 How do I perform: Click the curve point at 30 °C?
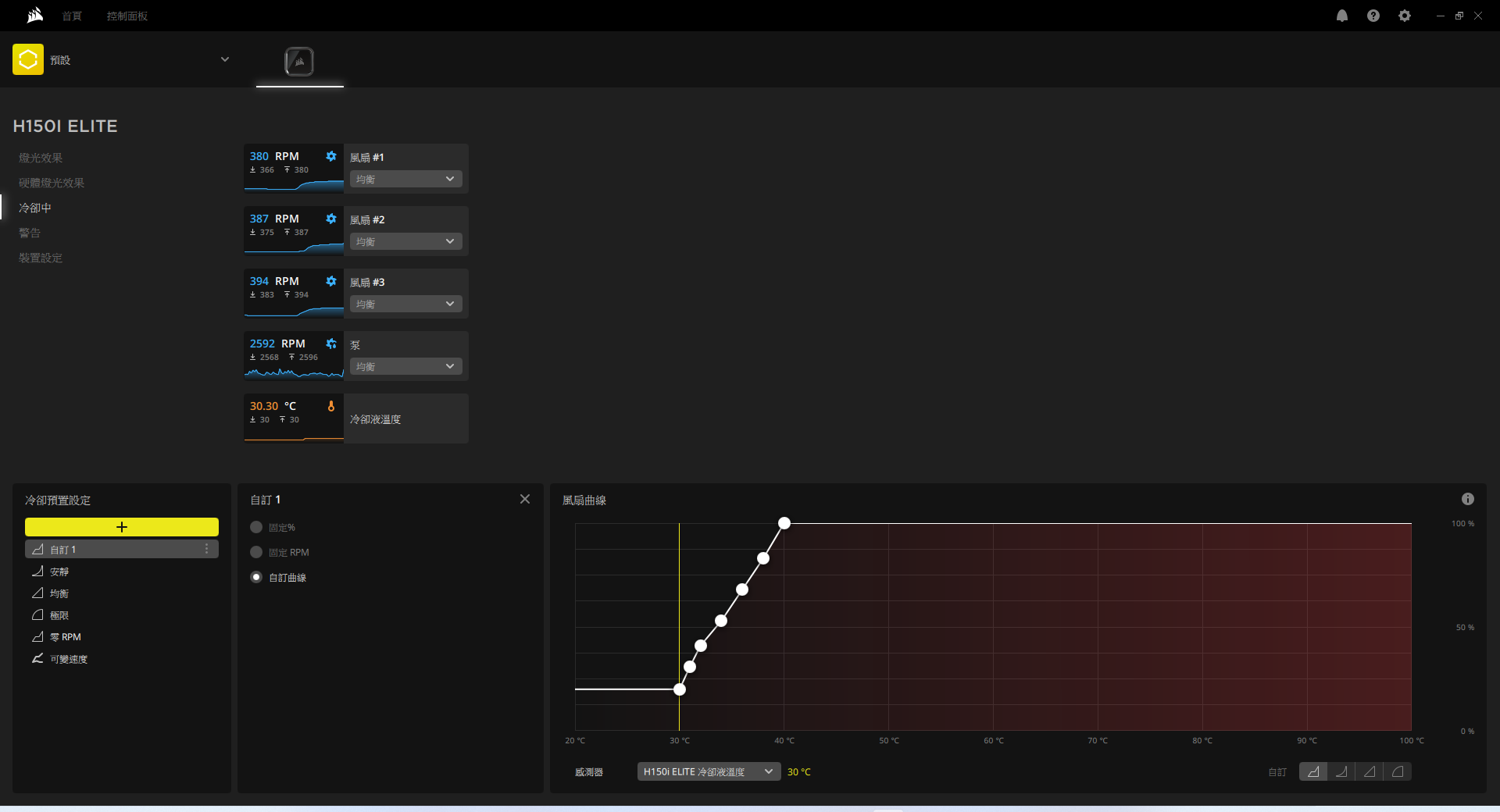click(x=680, y=689)
